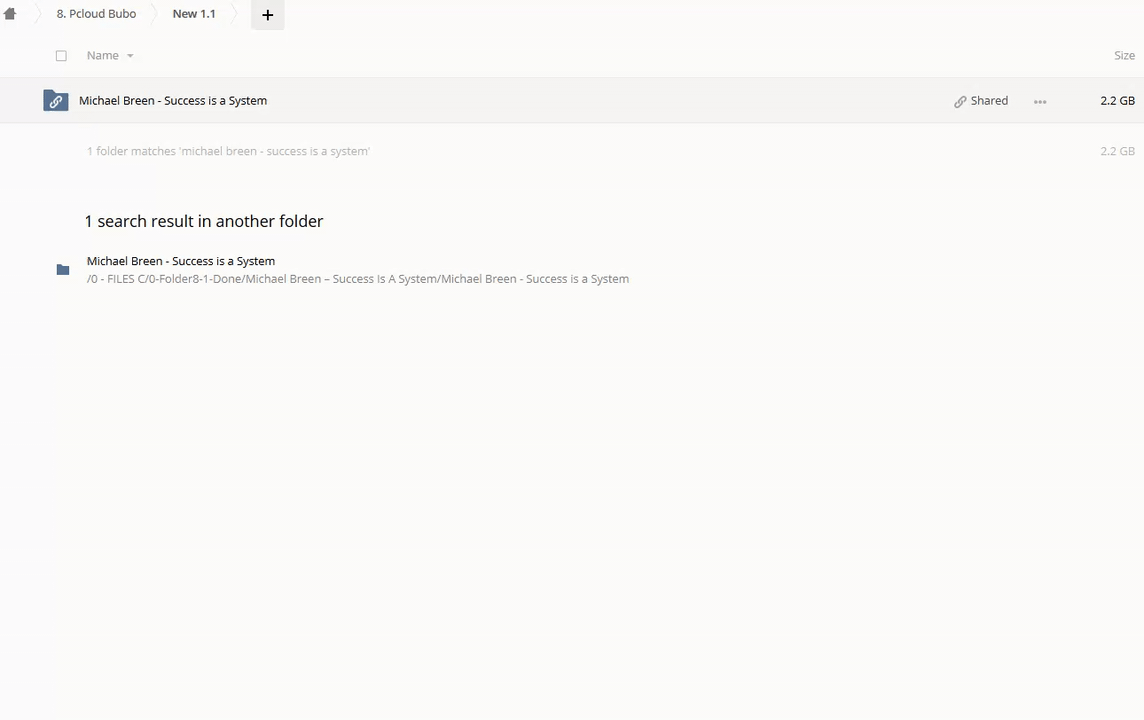This screenshot has width=1144, height=720.
Task: Go to the home root folder icon
Action: point(10,14)
